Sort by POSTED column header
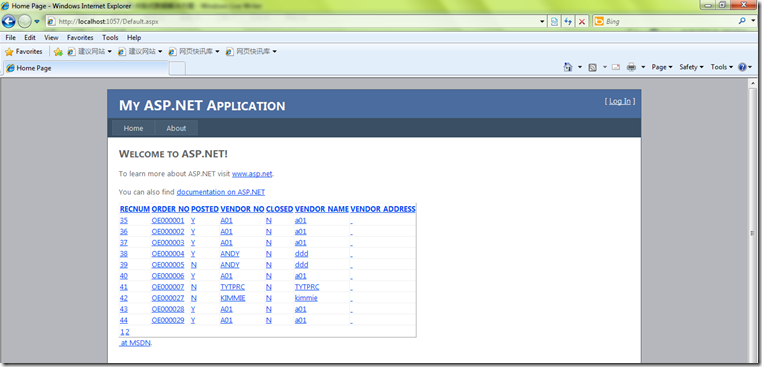The image size is (762, 367). click(205, 209)
